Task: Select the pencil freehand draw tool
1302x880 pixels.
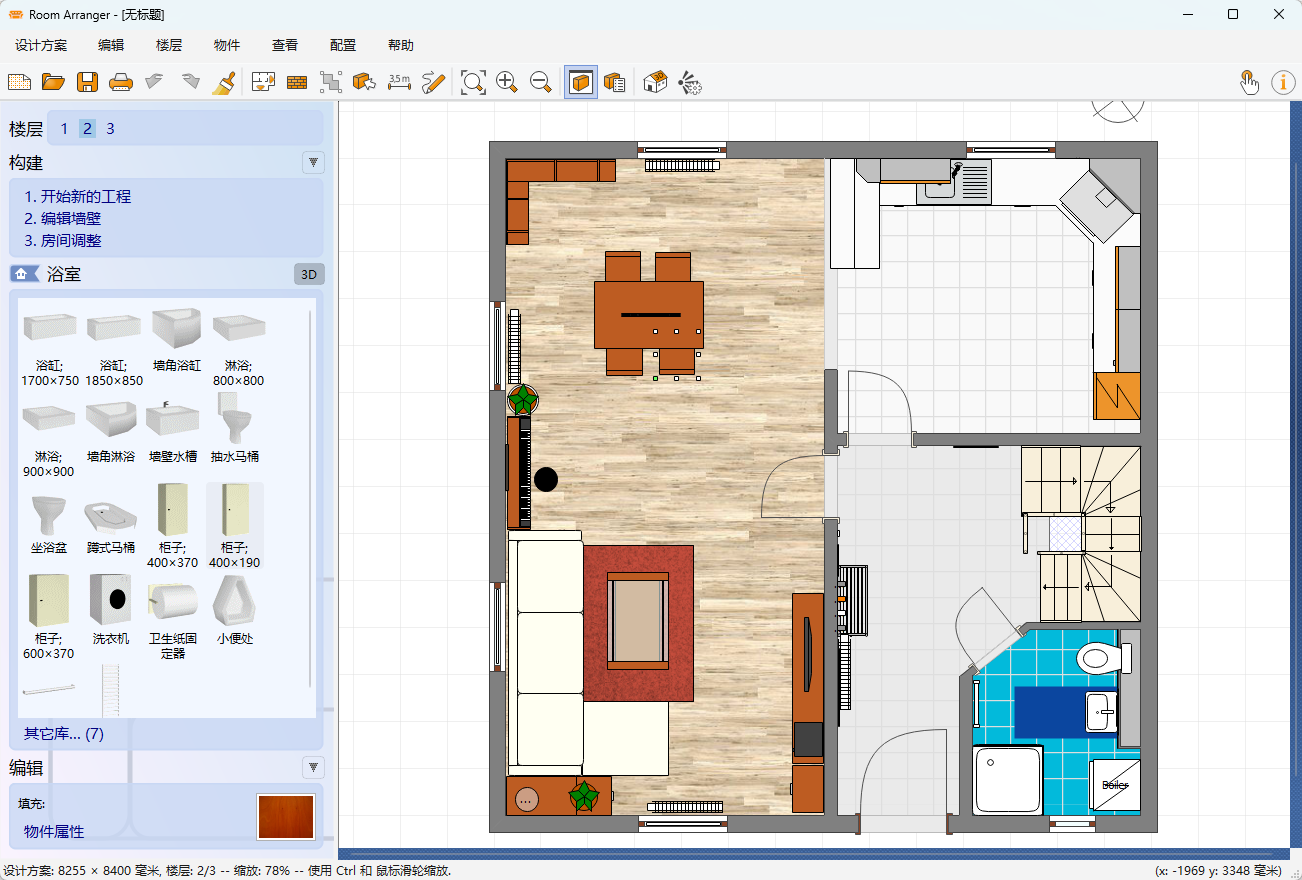Action: point(433,82)
